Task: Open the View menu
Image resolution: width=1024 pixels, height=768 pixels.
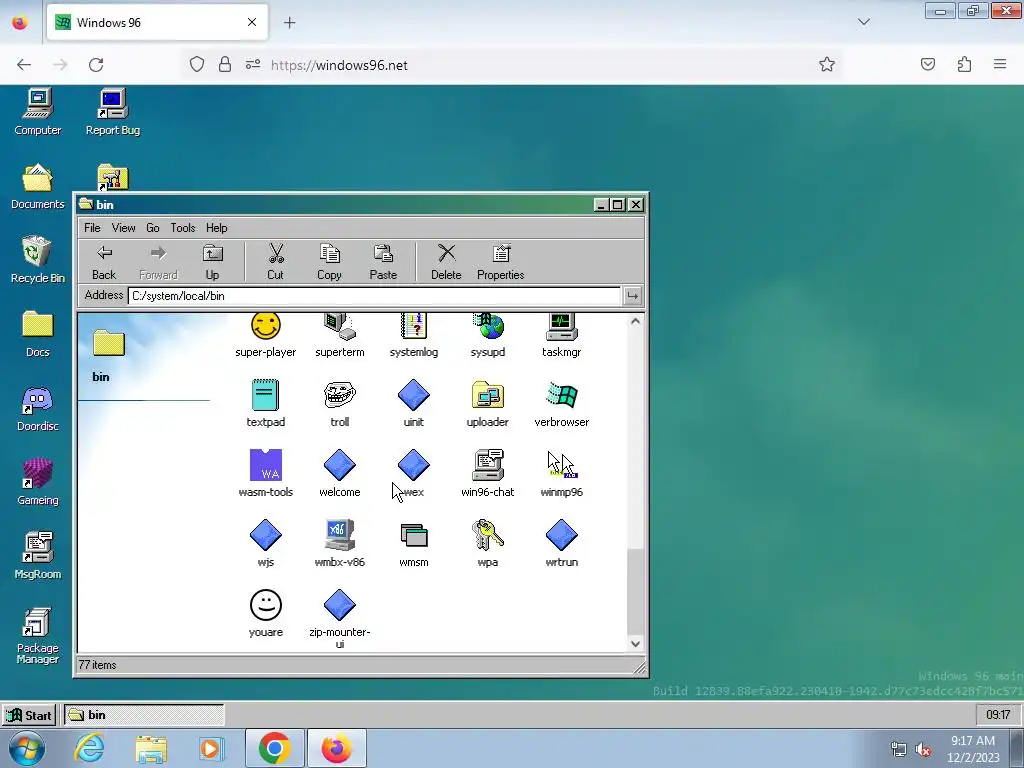Action: (x=123, y=228)
